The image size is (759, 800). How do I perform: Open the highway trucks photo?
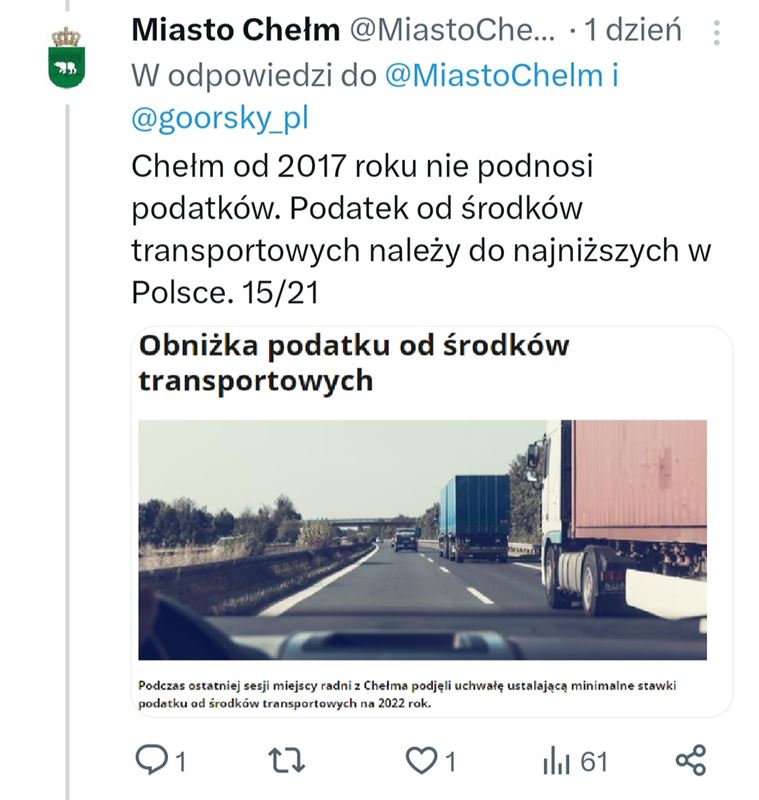(x=422, y=540)
